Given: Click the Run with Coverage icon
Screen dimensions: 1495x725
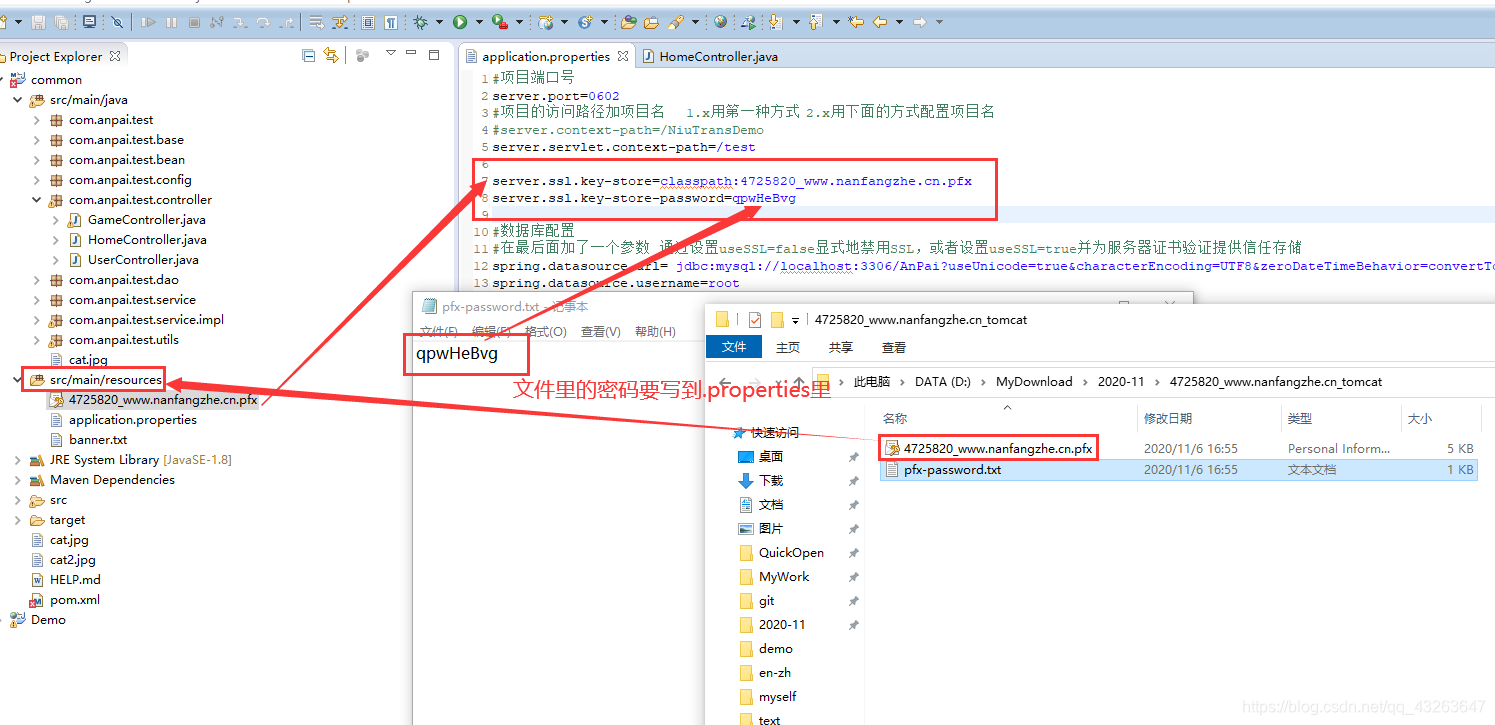Looking at the screenshot, I should (499, 22).
